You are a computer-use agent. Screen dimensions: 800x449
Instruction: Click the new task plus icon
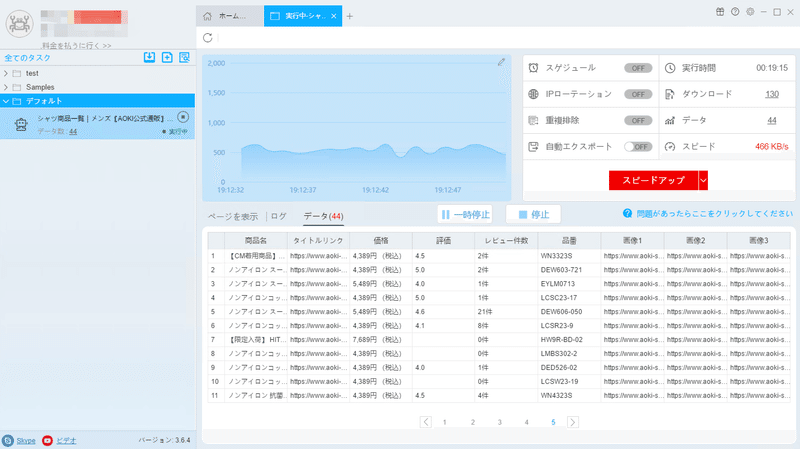point(167,57)
